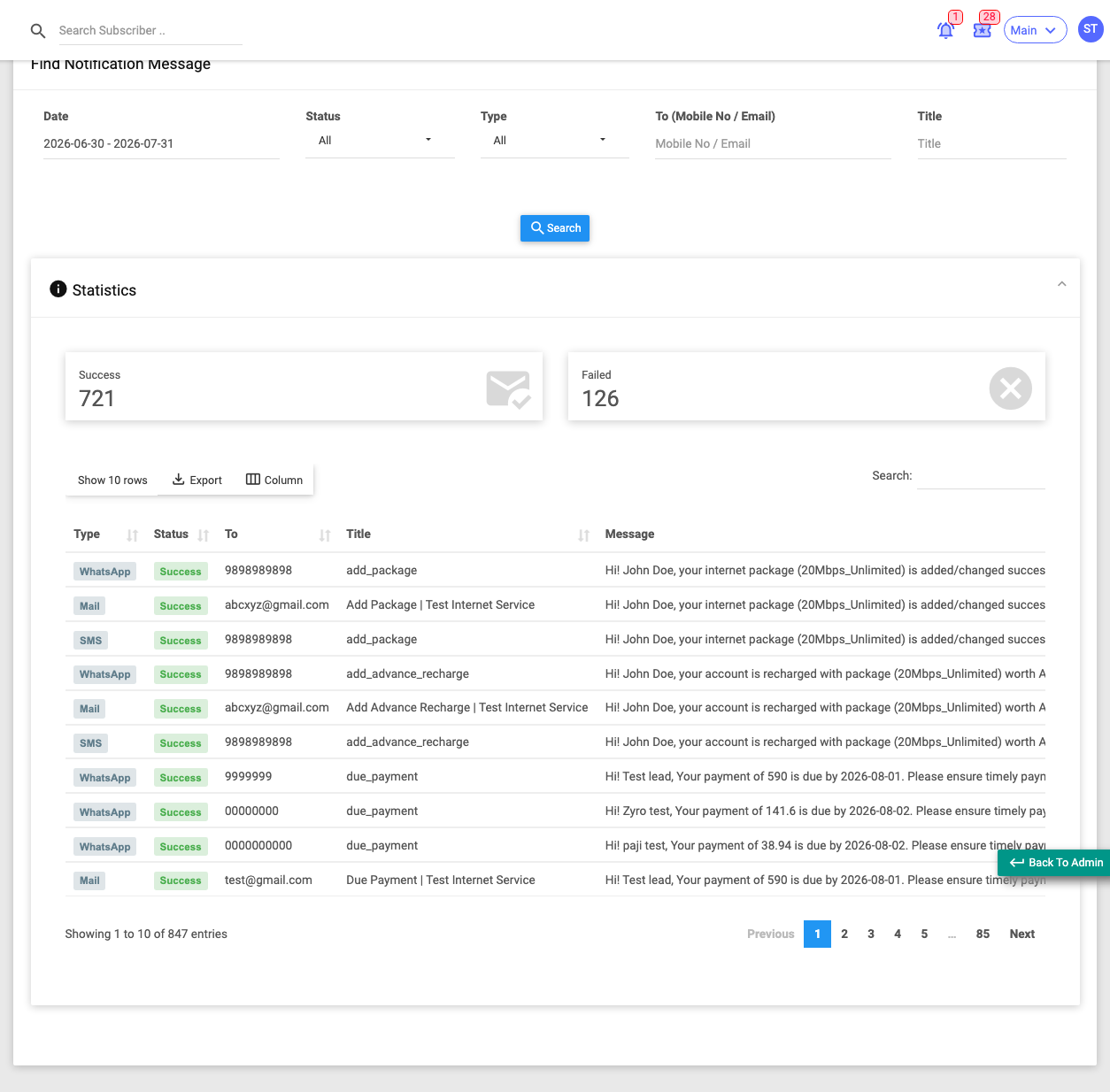Click 'Showing 1 to 10 of 847 entries'
This screenshot has height=1092, width=1110.
(x=146, y=934)
